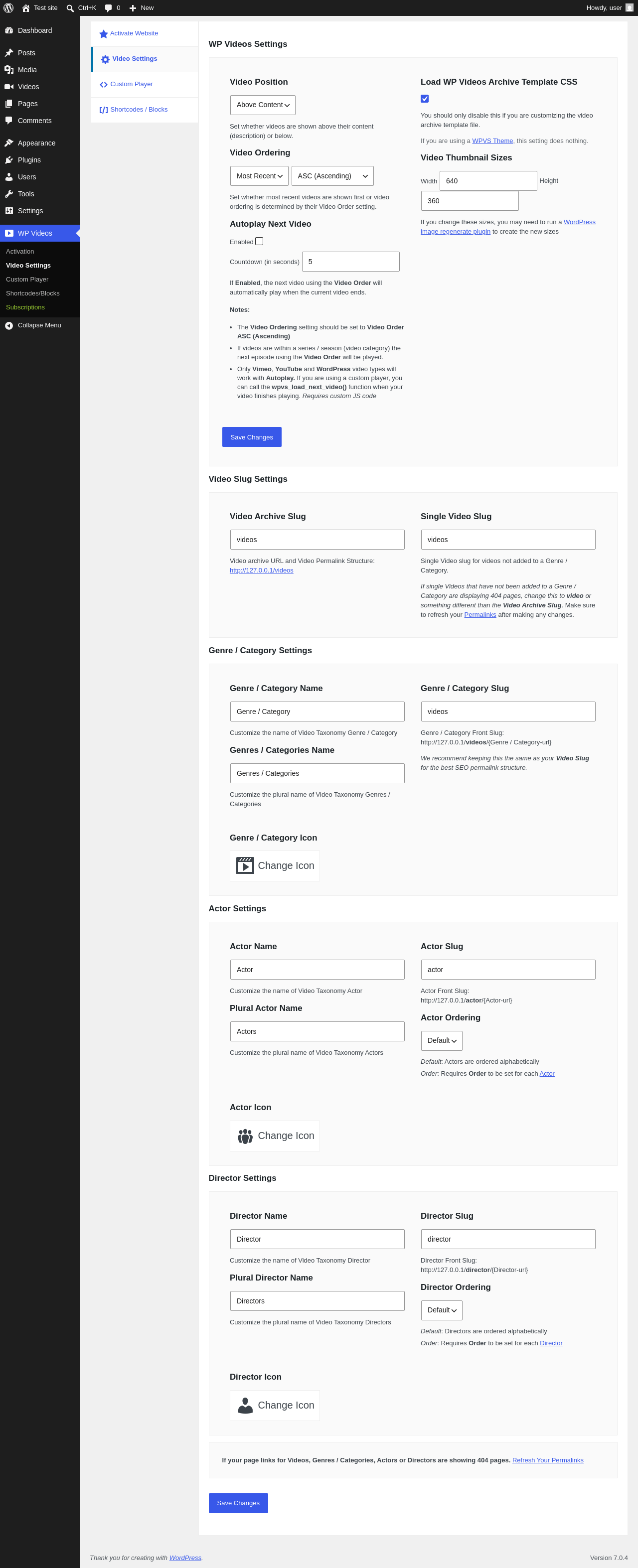Click the Director link under Director Ordering
Viewport: 638px width, 1568px height.
point(551,1343)
